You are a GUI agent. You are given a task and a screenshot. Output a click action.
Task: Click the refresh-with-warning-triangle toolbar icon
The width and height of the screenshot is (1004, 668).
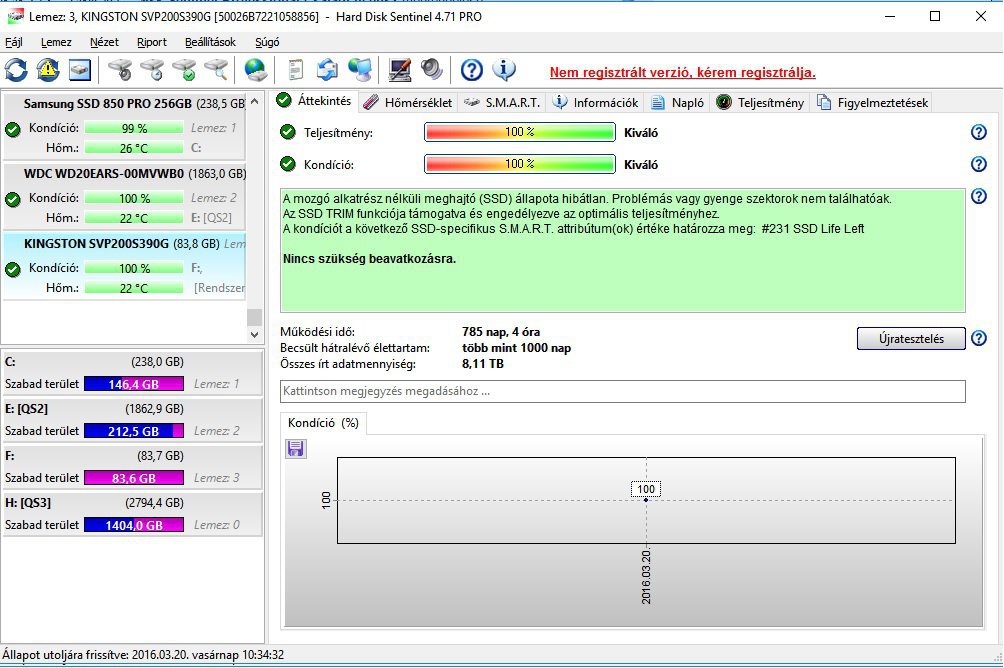pyautogui.click(x=48, y=70)
